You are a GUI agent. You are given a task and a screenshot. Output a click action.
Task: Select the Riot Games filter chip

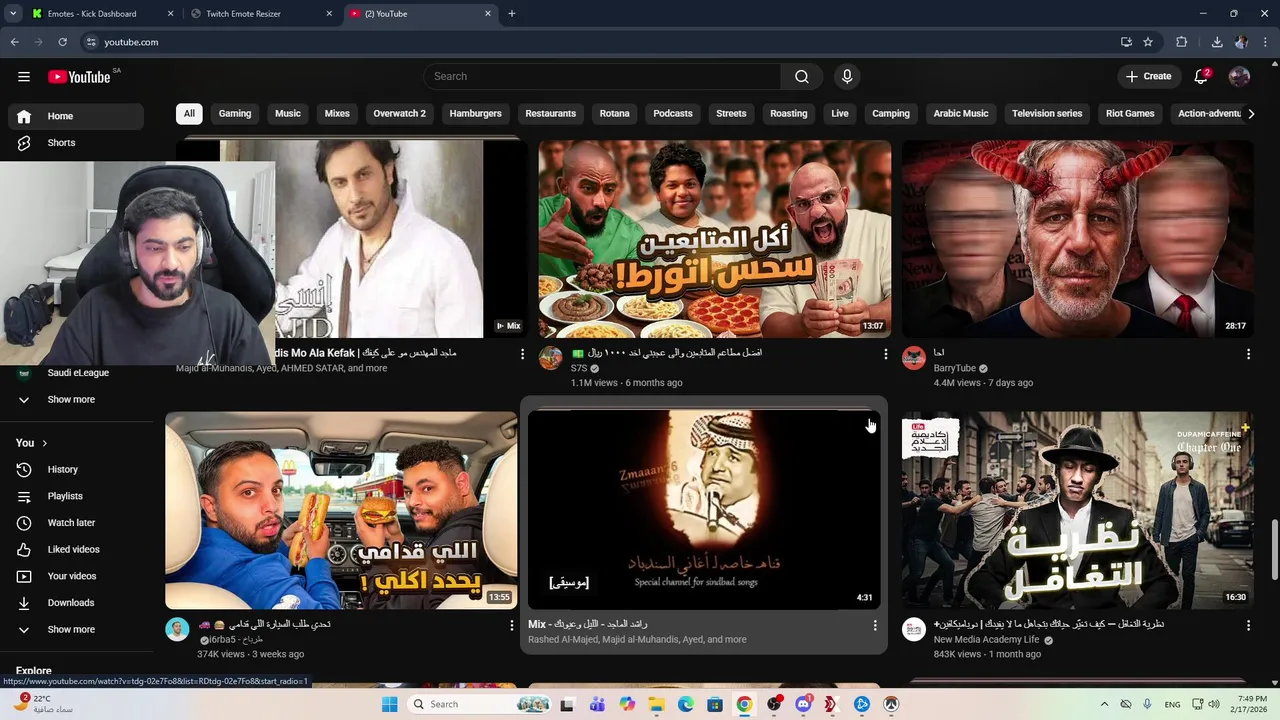pyautogui.click(x=1130, y=113)
